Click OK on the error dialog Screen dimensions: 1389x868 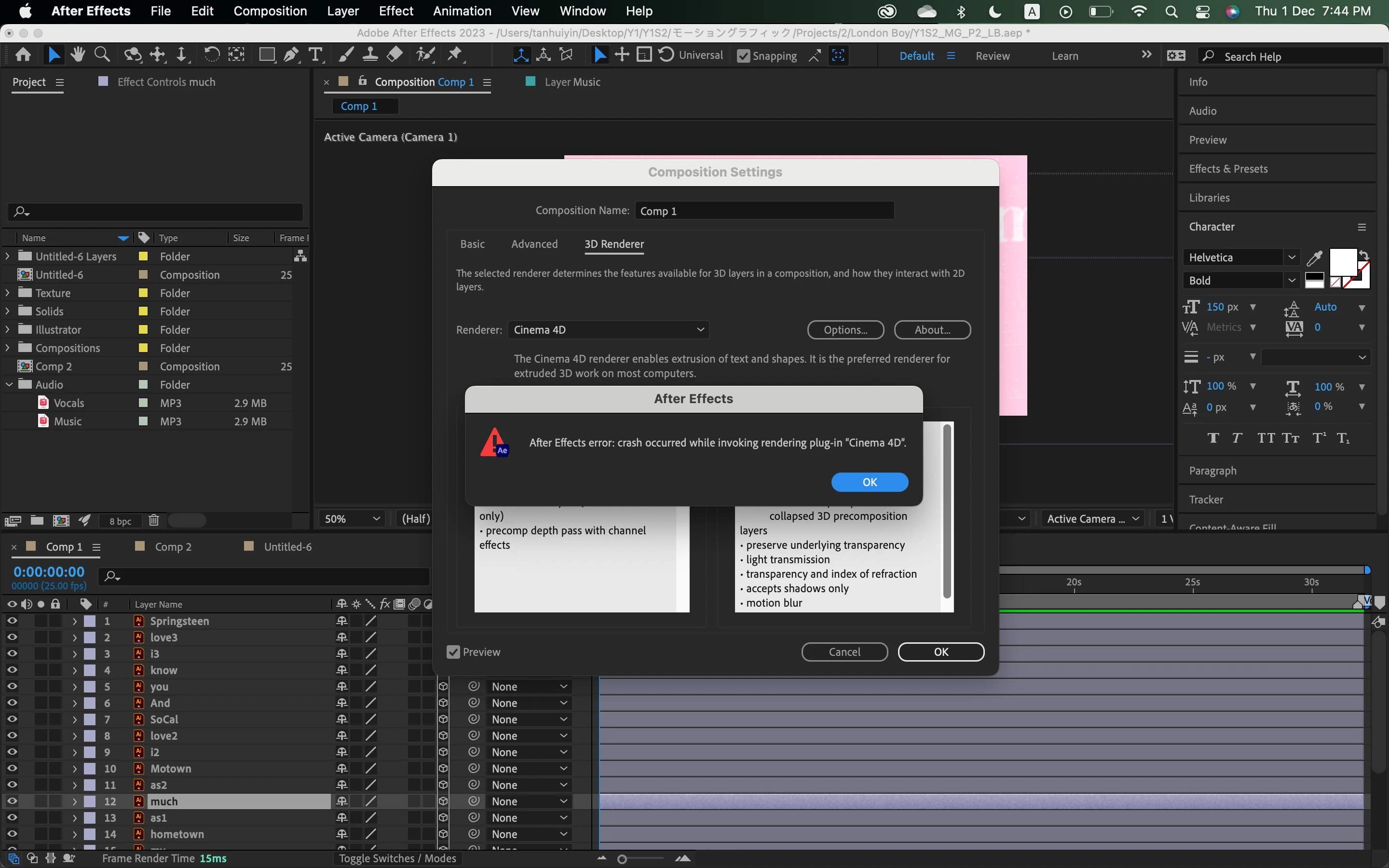(x=869, y=482)
